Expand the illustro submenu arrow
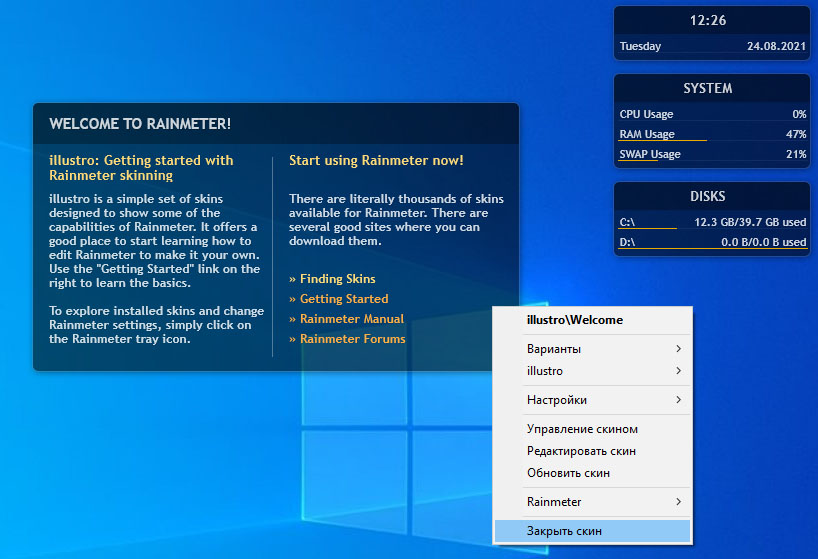The image size is (818, 559). [x=678, y=371]
